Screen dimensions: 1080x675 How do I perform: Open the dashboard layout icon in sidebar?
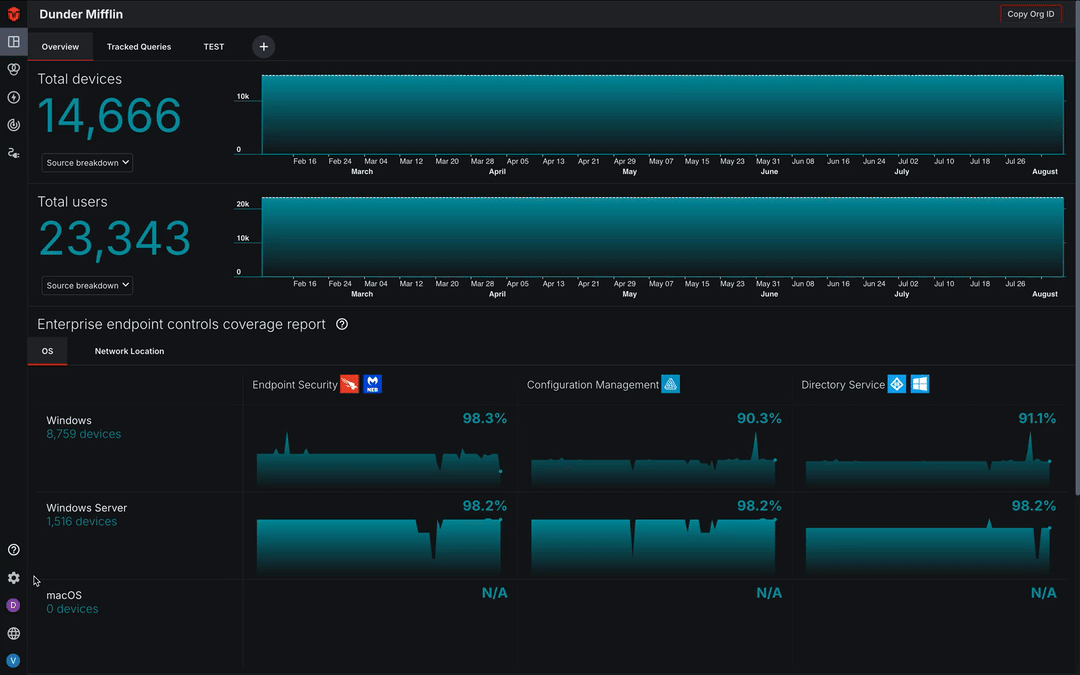13,42
